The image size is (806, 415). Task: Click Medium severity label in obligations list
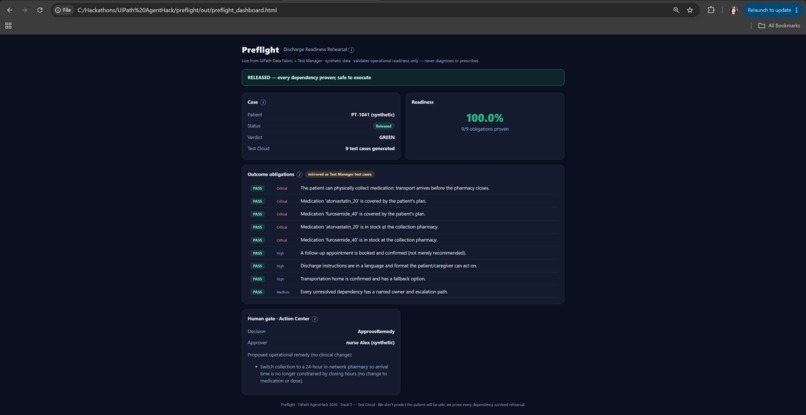point(283,292)
